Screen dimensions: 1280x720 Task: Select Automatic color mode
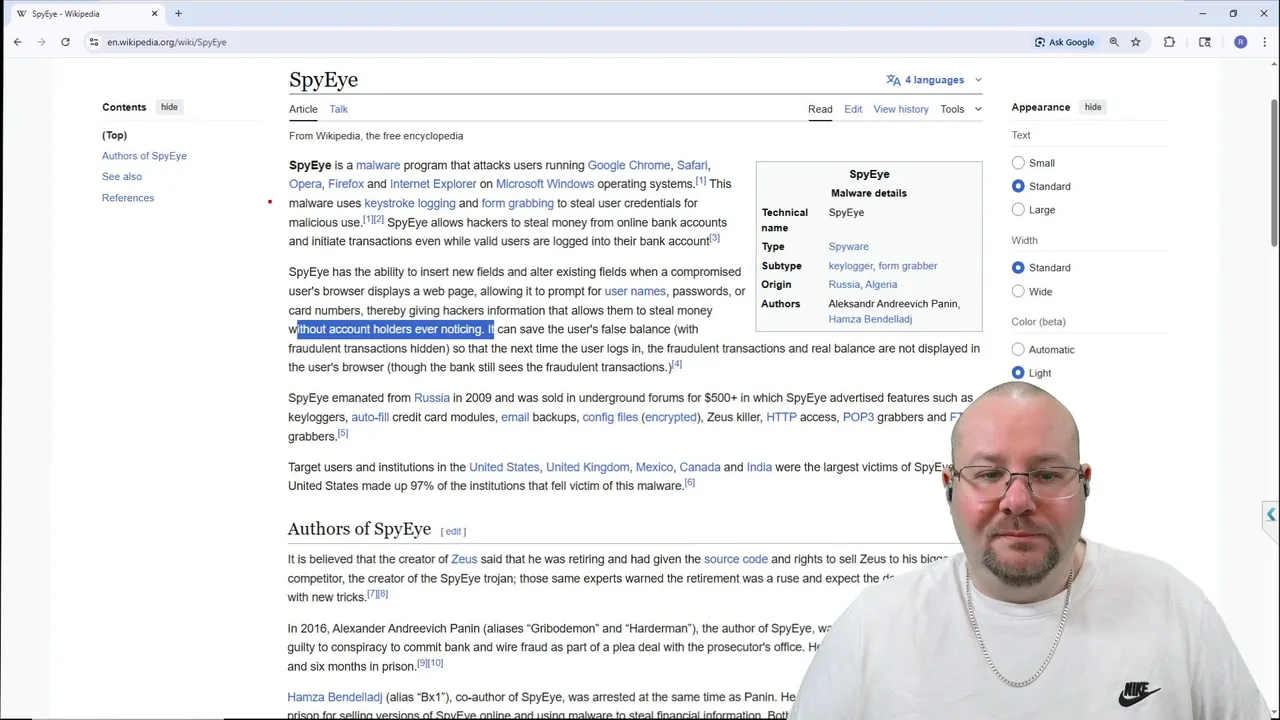[1018, 349]
